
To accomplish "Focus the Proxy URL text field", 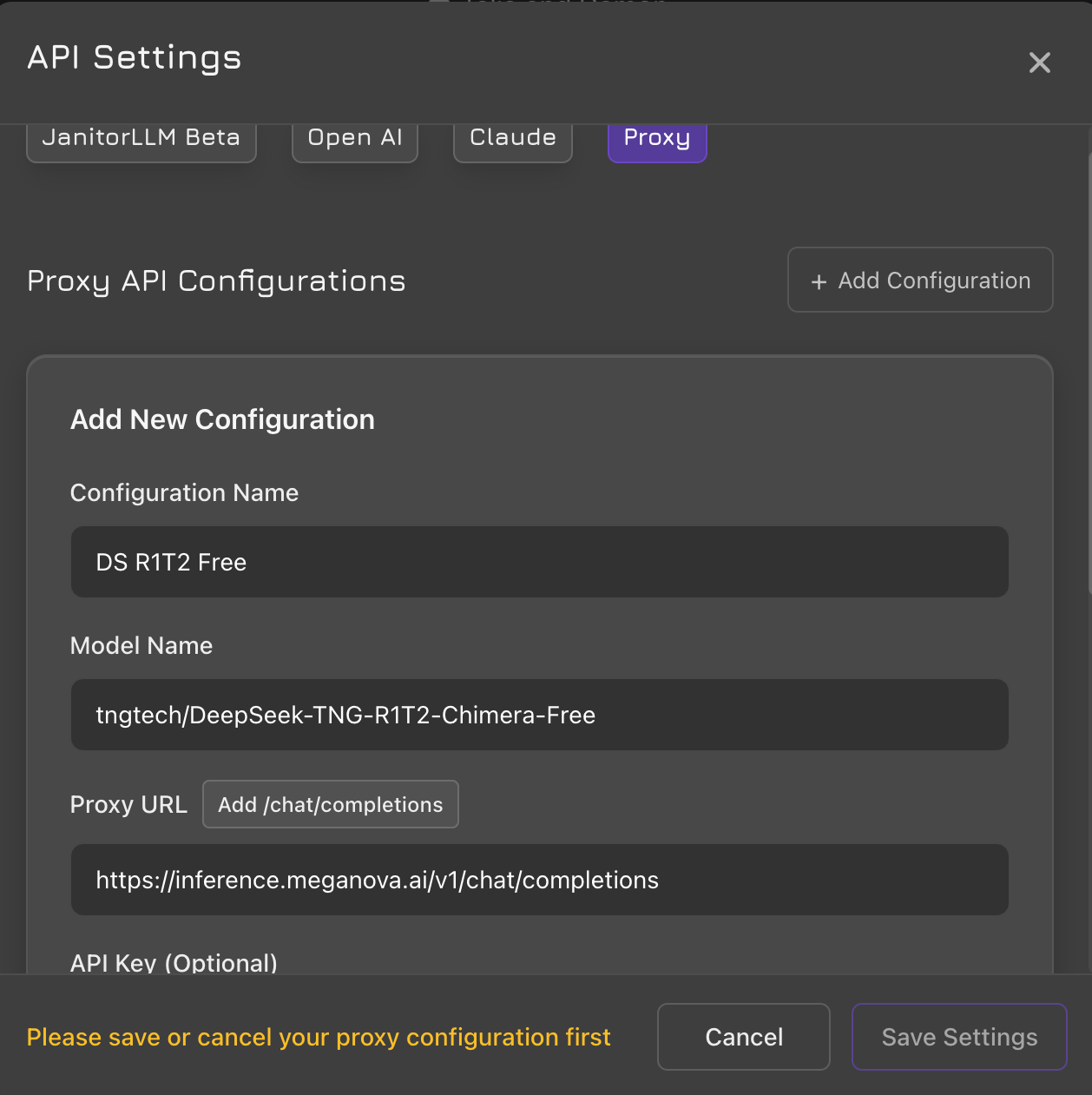I will pos(539,880).
